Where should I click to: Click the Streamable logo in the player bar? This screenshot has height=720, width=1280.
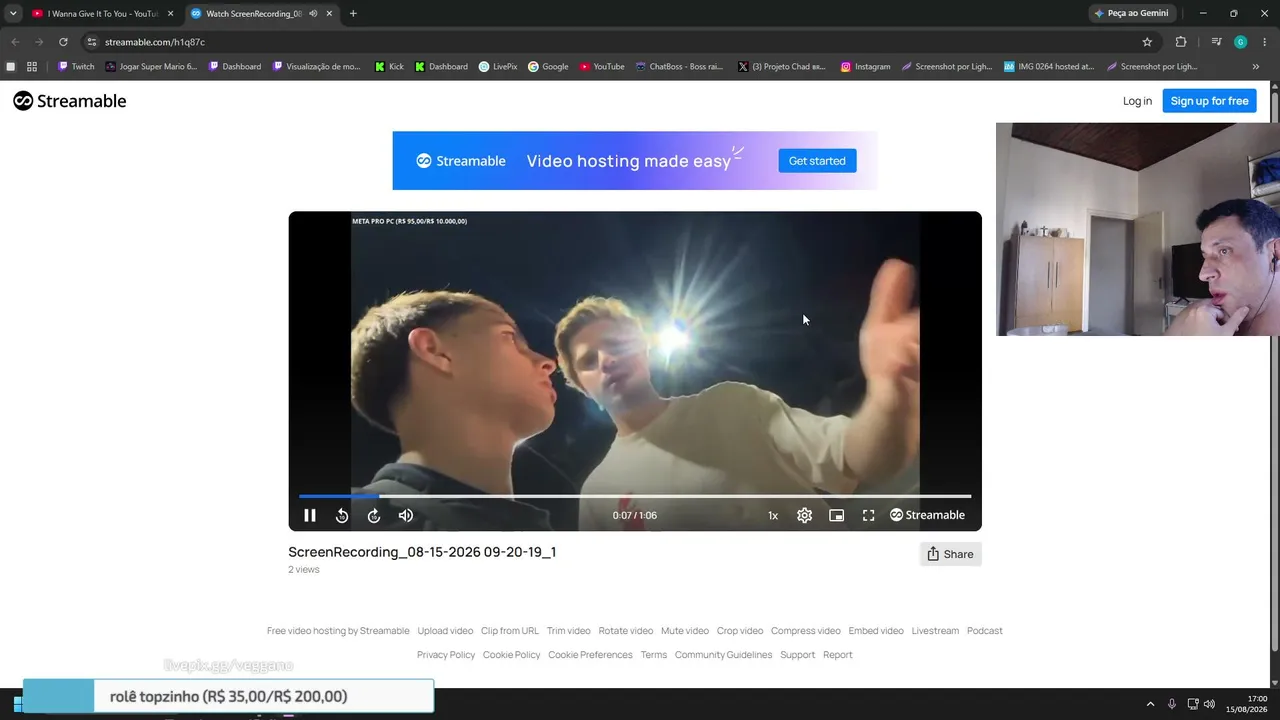pos(927,515)
